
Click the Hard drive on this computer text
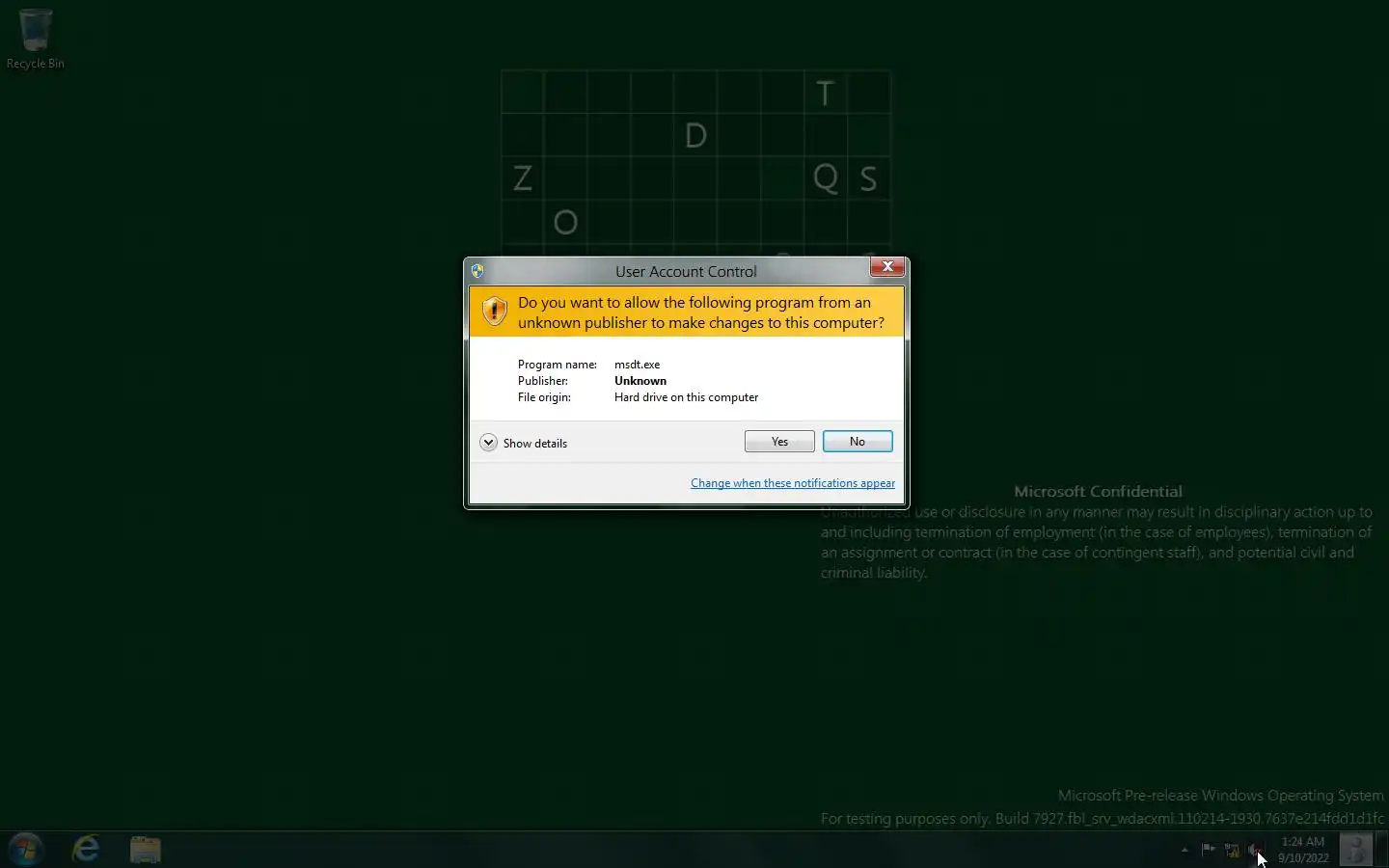[686, 397]
